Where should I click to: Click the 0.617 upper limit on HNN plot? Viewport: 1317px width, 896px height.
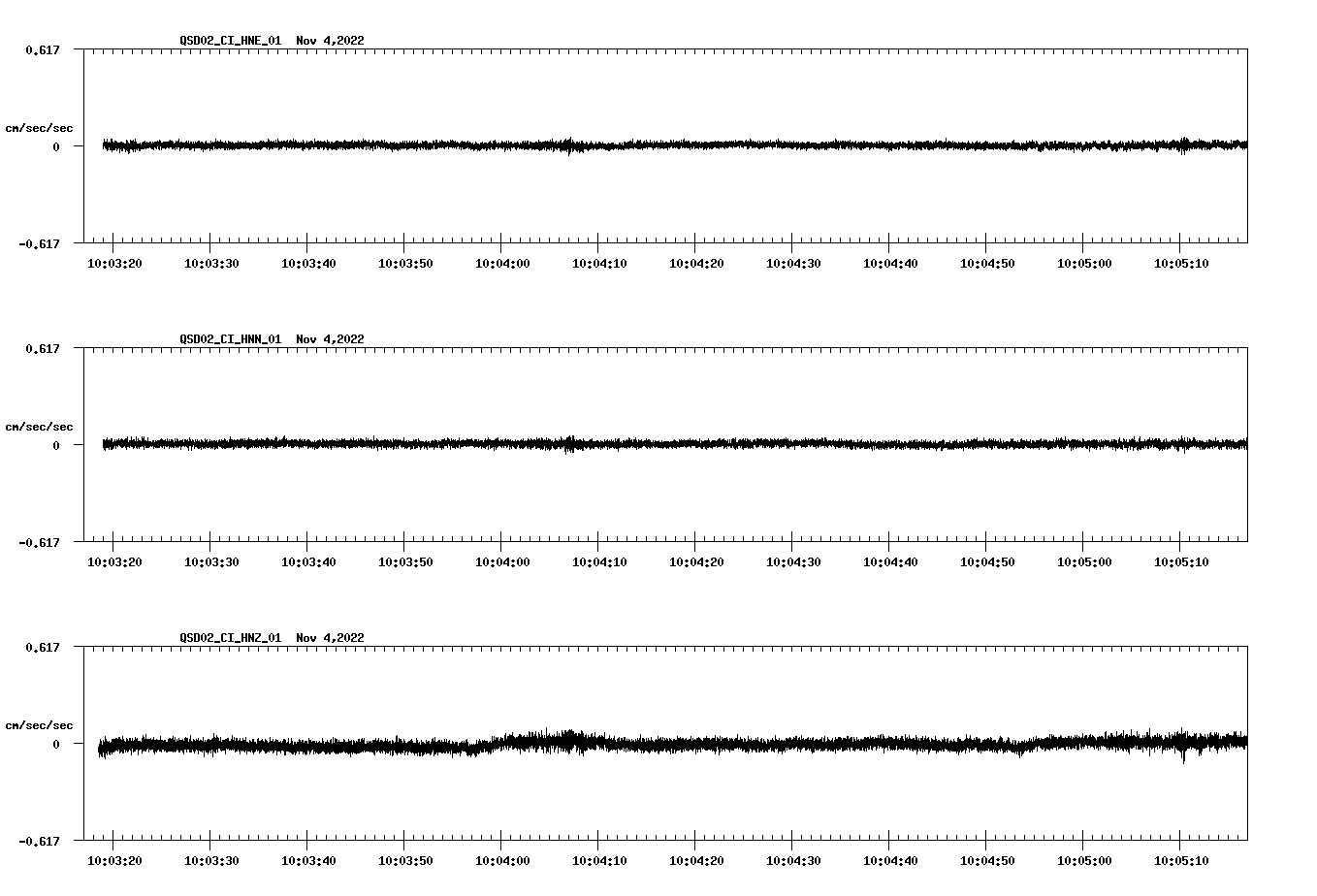coord(42,348)
